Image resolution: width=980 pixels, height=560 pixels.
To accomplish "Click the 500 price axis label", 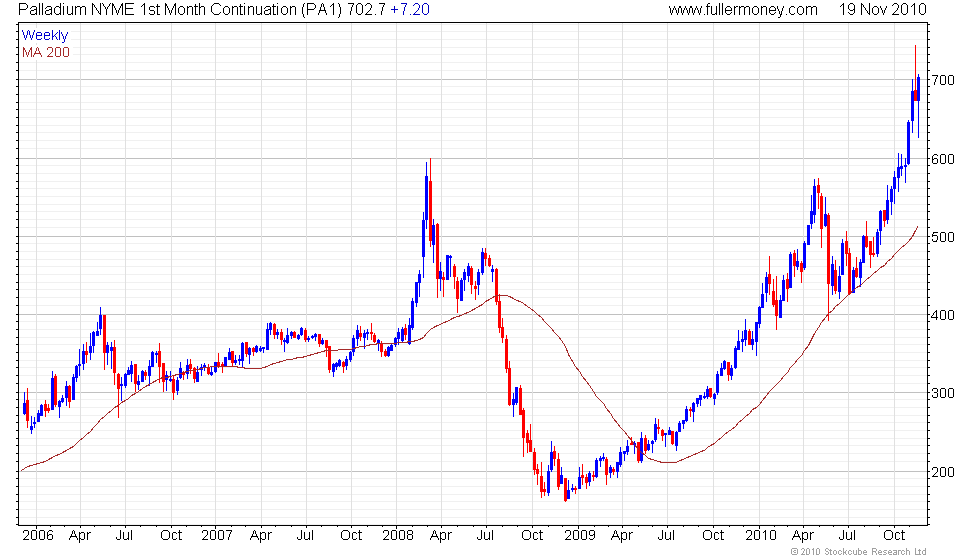I will (943, 237).
